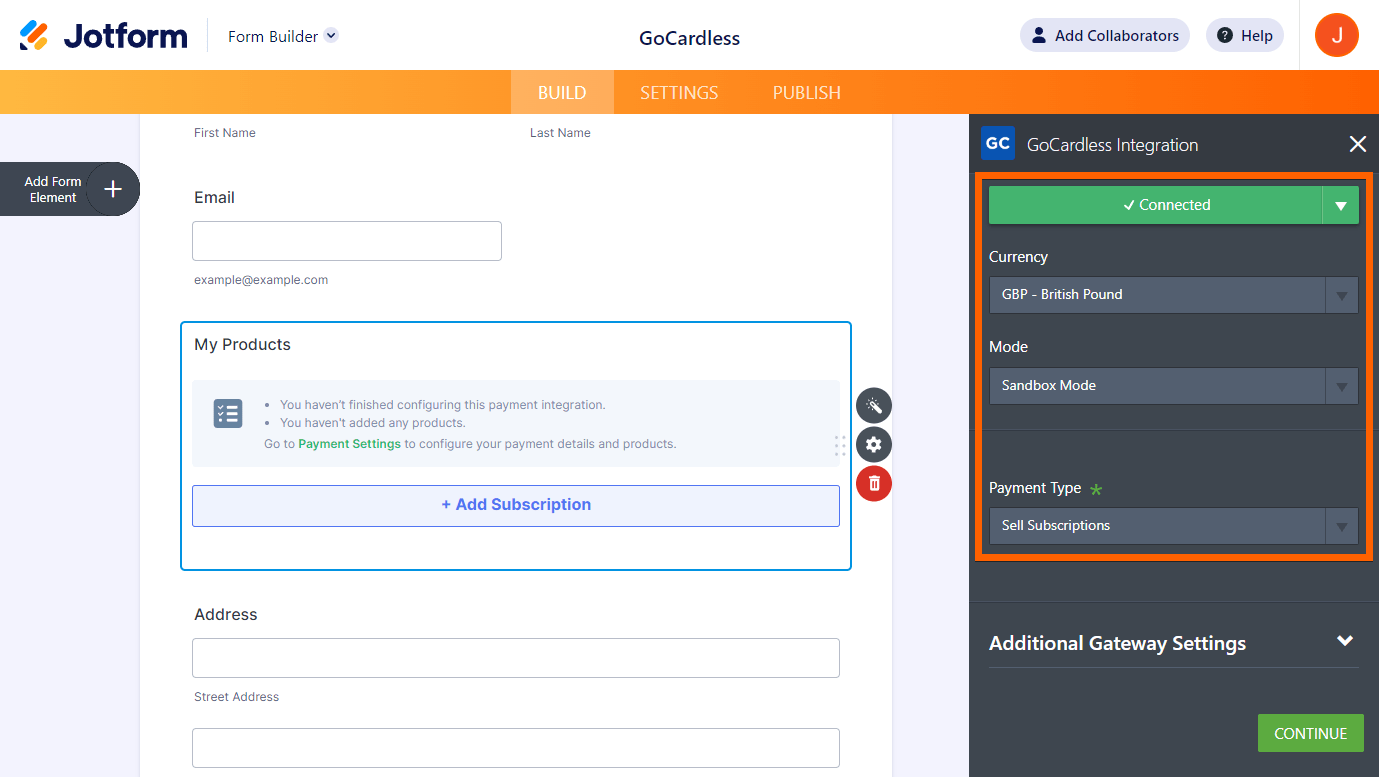Click the GoCardless form title
The image size is (1379, 777).
(x=690, y=39)
